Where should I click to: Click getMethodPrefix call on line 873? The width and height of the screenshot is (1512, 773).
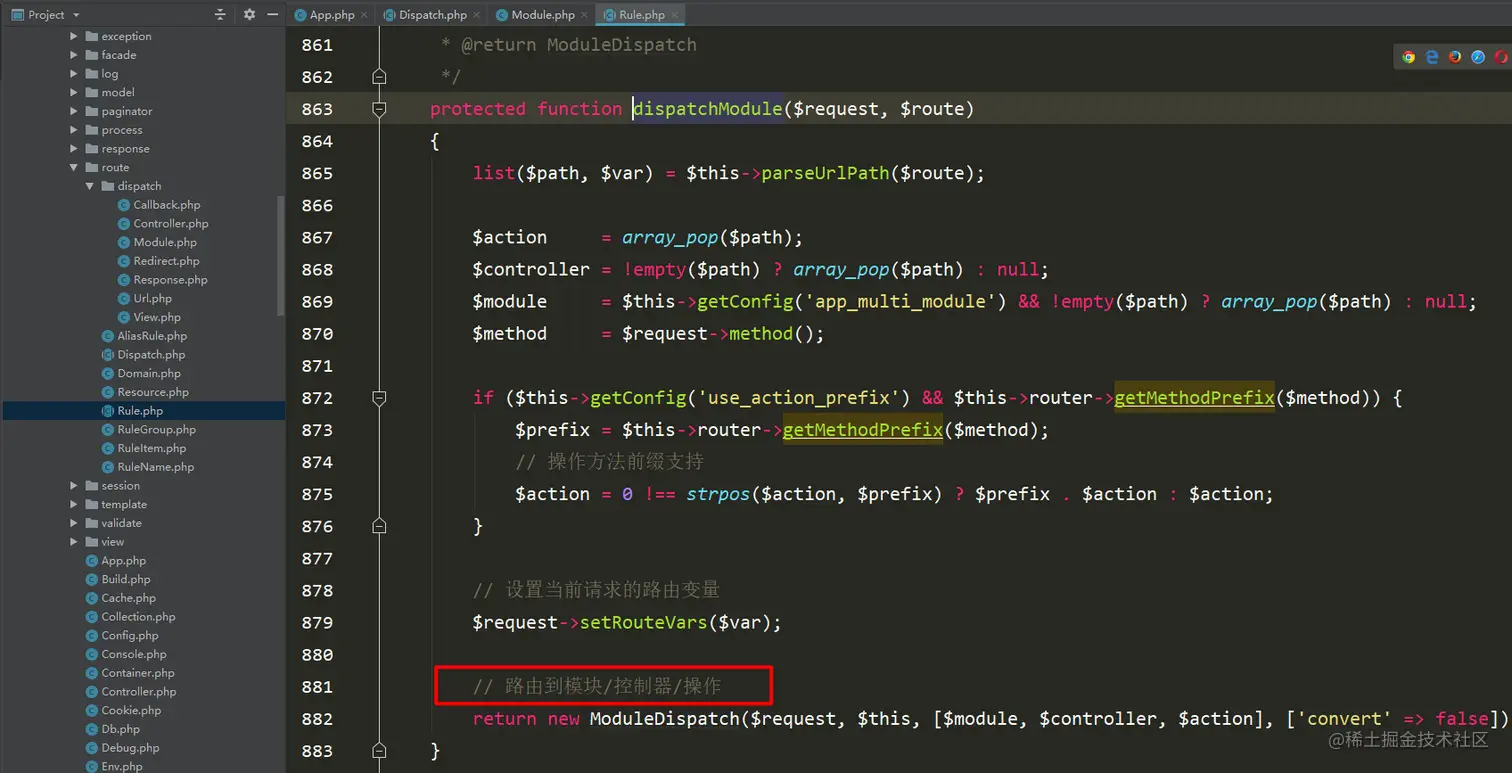tap(862, 430)
